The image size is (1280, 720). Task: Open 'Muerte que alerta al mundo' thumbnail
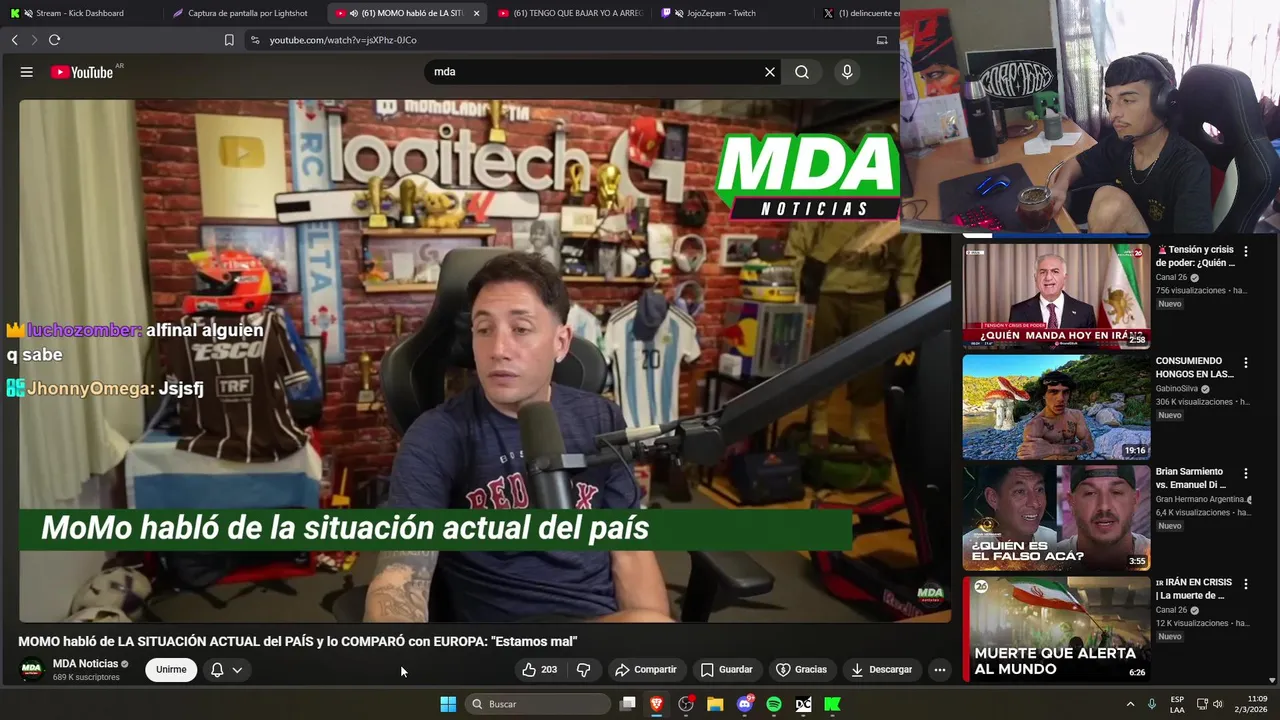coord(1056,629)
